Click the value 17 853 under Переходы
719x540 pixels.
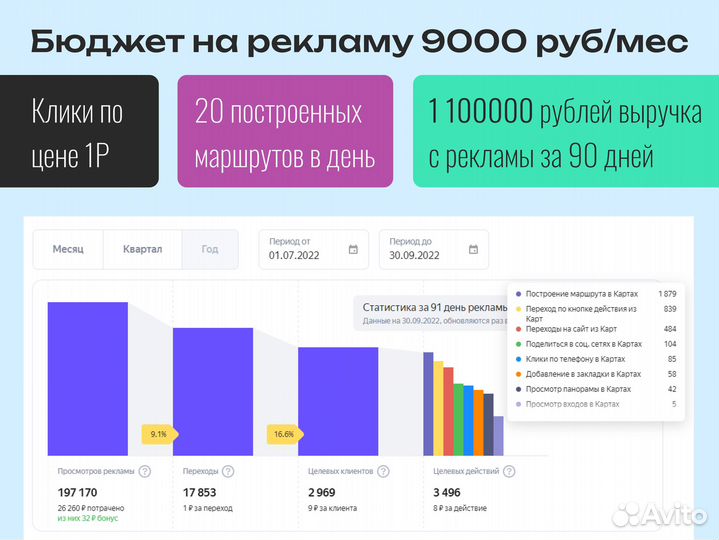(x=199, y=493)
